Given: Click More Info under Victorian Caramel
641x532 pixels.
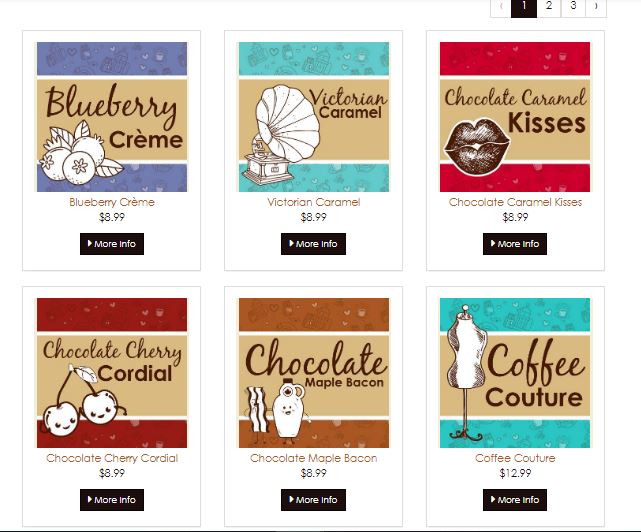Looking at the screenshot, I should (313, 244).
